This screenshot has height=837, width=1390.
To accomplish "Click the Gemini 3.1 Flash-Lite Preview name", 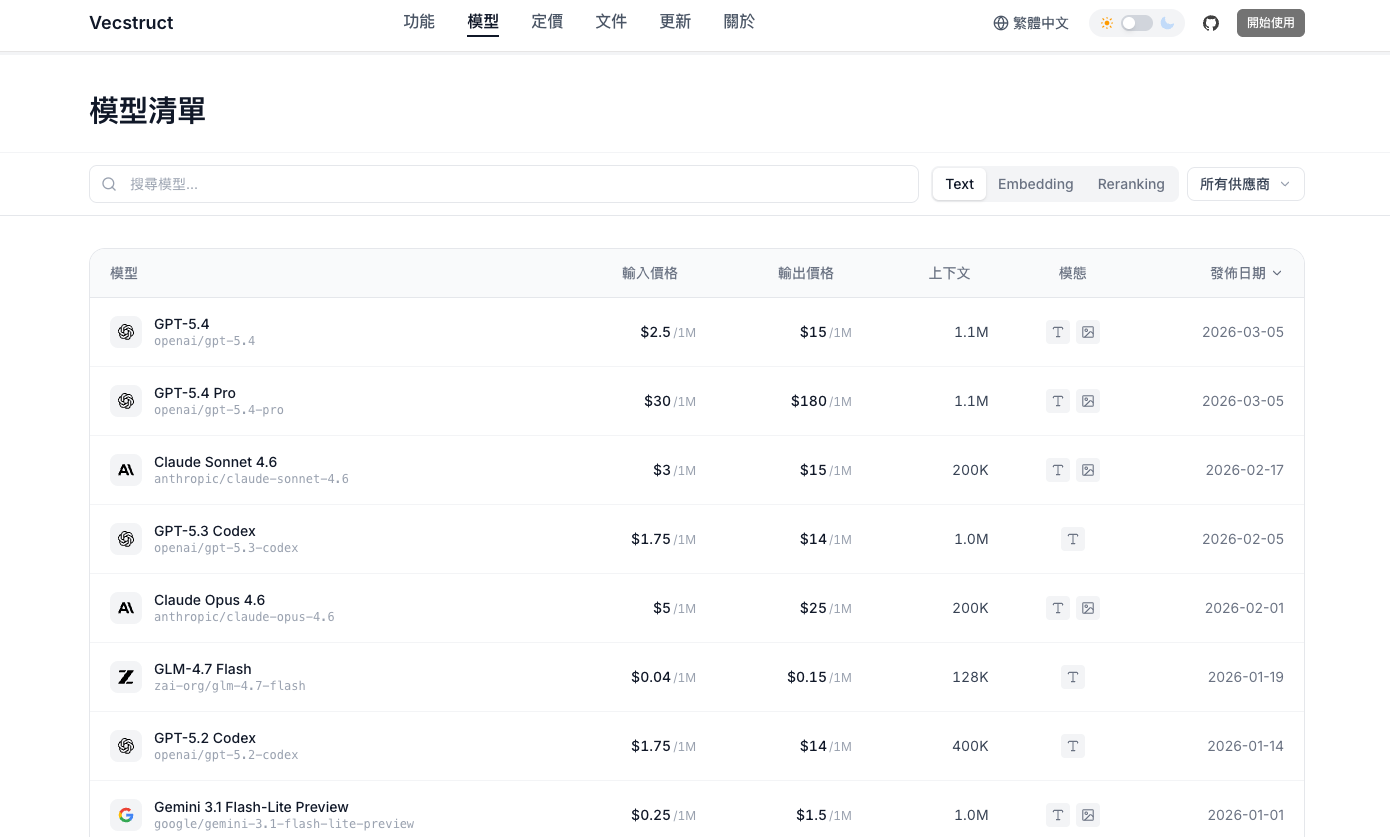I will [x=251, y=807].
